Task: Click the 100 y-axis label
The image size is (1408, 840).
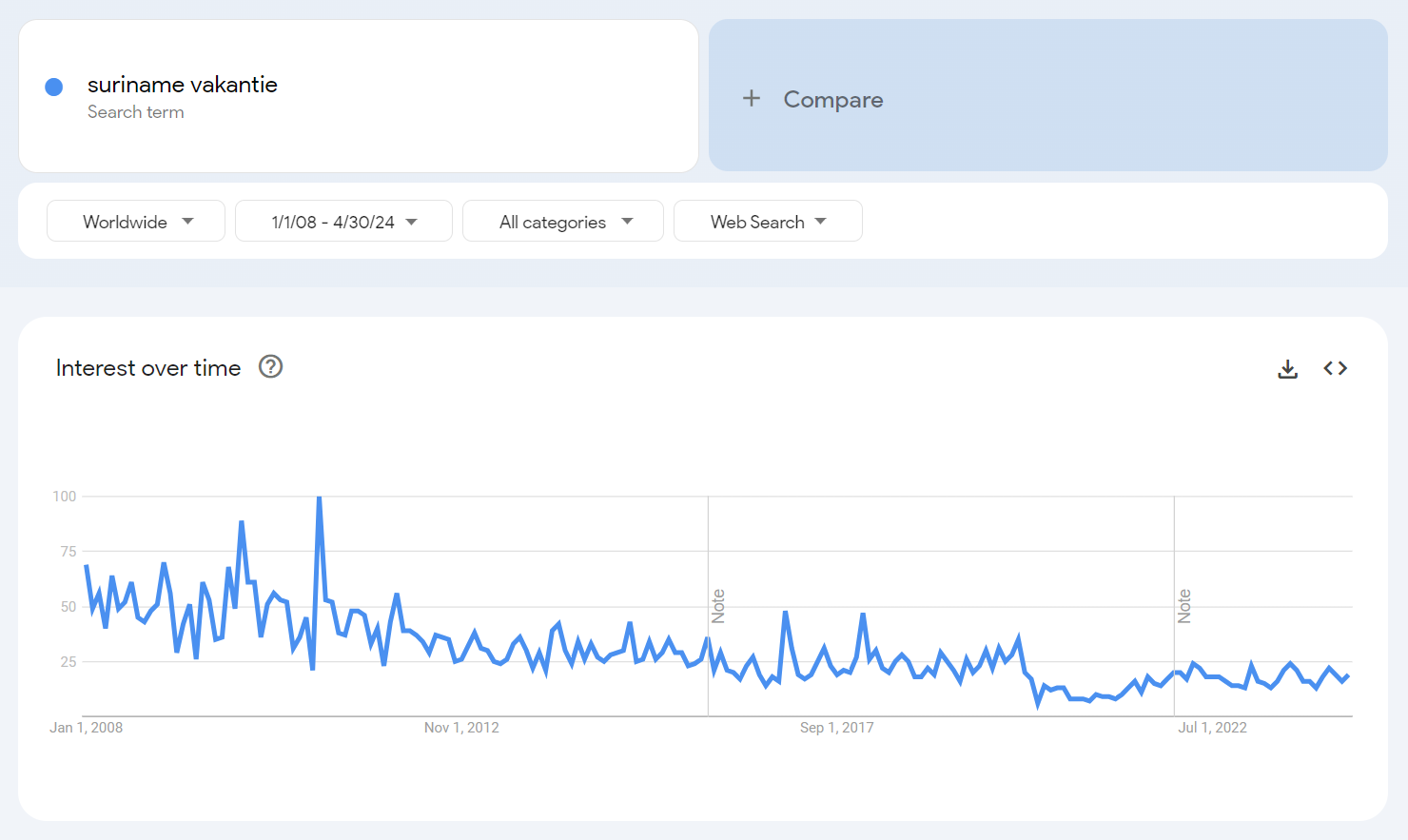Action: pos(64,497)
